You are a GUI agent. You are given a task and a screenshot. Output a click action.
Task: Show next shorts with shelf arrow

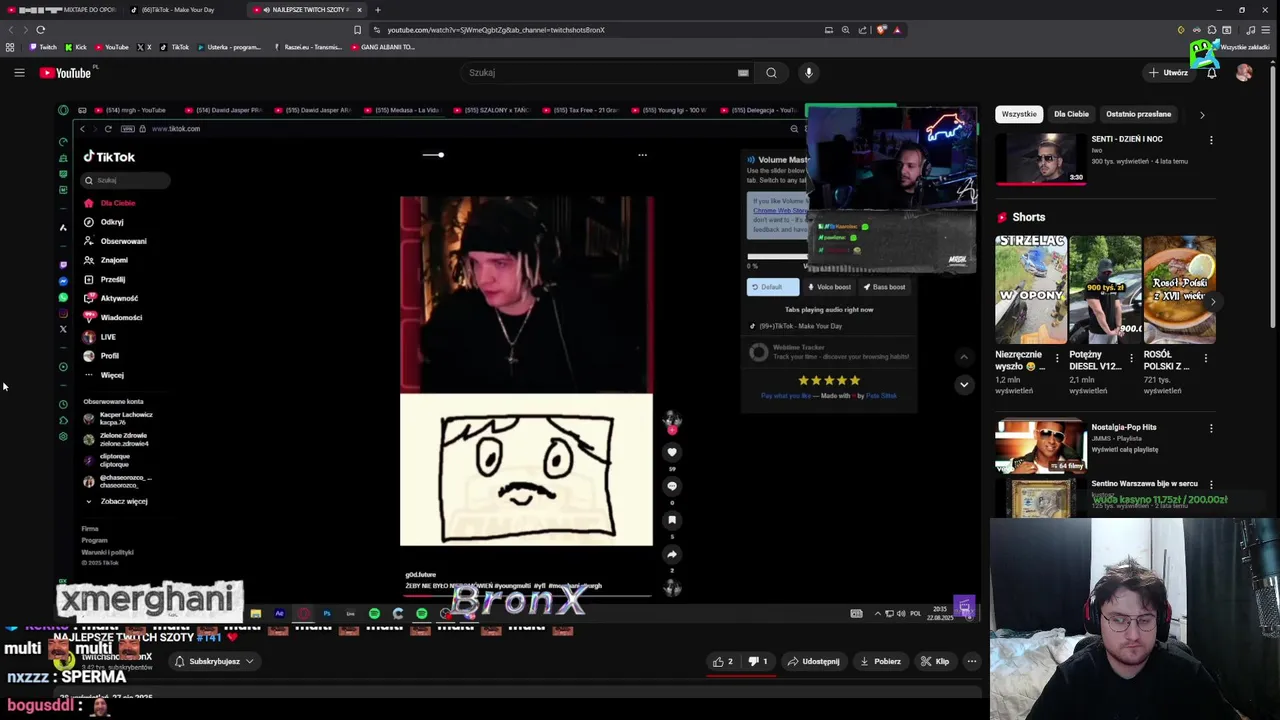point(1212,301)
